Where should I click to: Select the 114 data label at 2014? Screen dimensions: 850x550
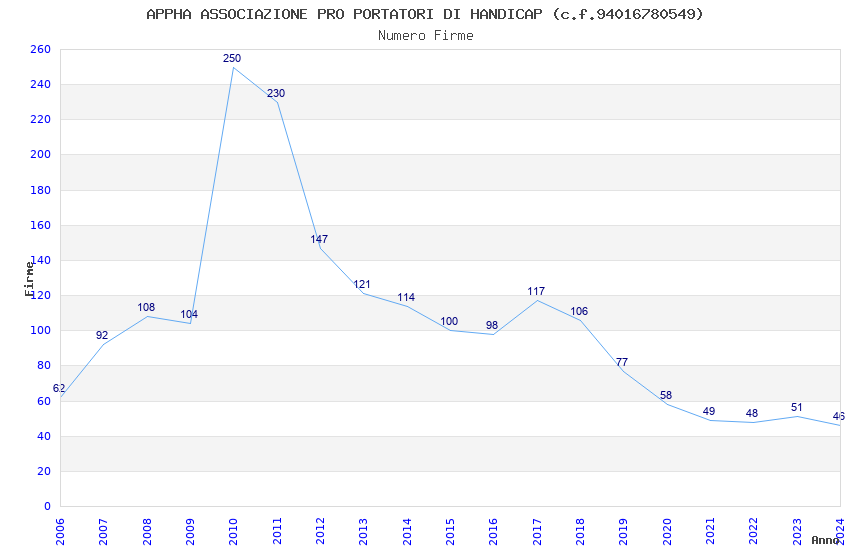pyautogui.click(x=406, y=297)
